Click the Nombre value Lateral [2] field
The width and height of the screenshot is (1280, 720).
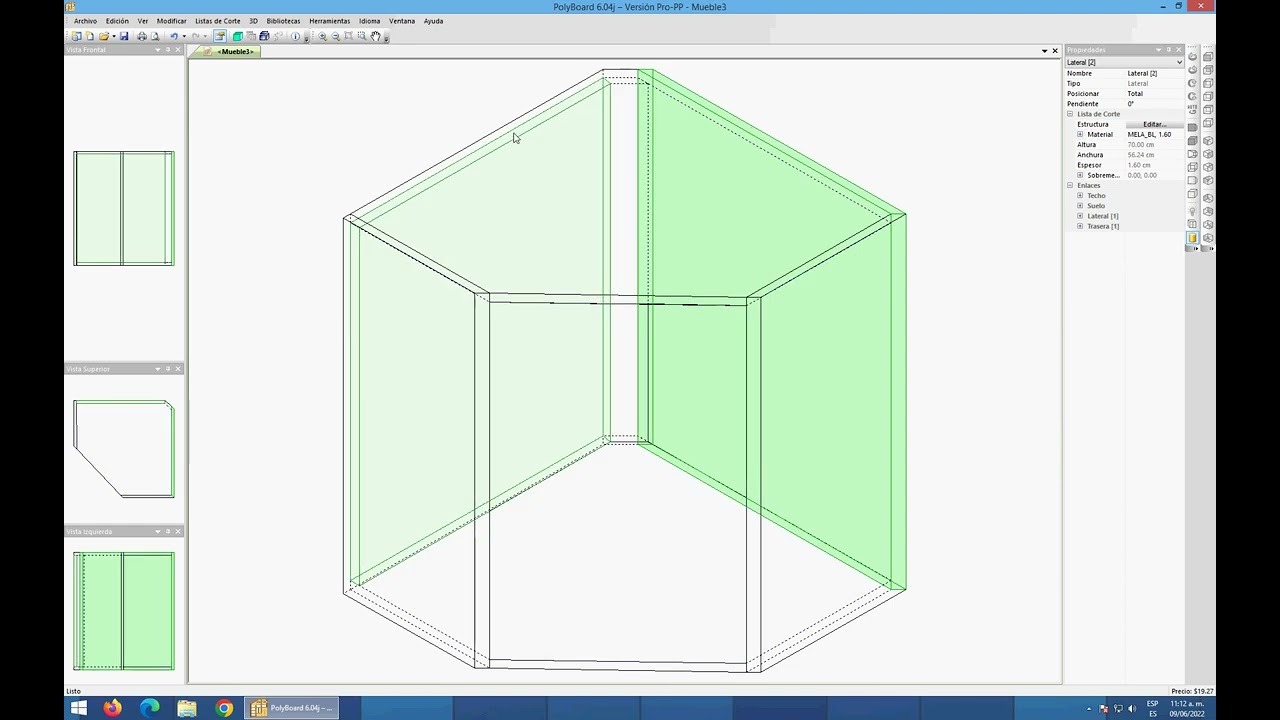tap(1154, 73)
